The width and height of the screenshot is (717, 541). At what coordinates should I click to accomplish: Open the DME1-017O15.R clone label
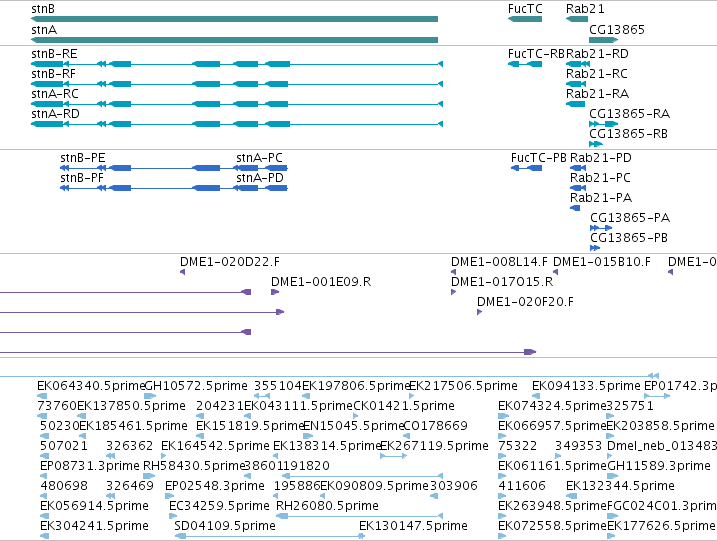pyautogui.click(x=502, y=282)
